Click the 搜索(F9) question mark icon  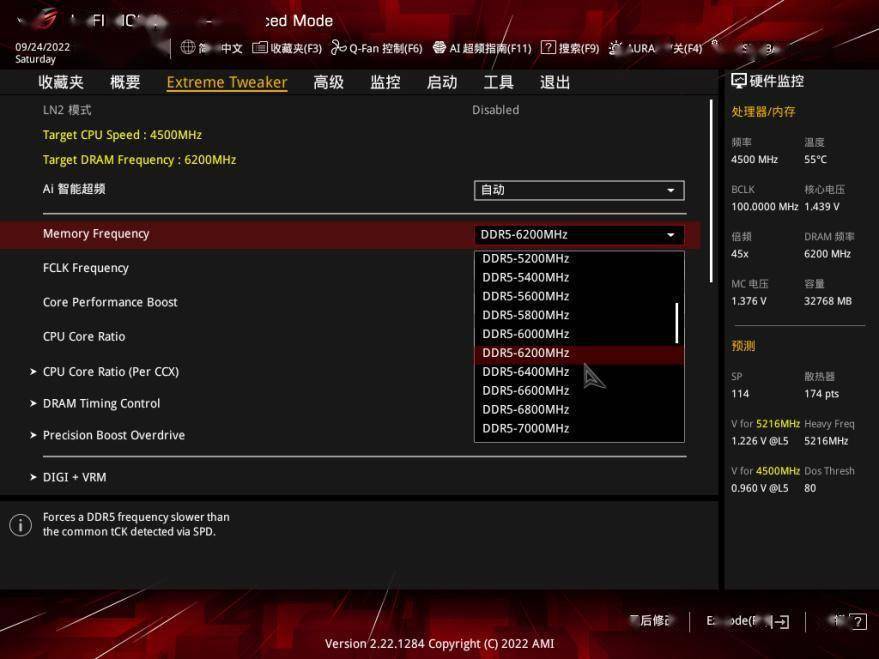pos(548,47)
